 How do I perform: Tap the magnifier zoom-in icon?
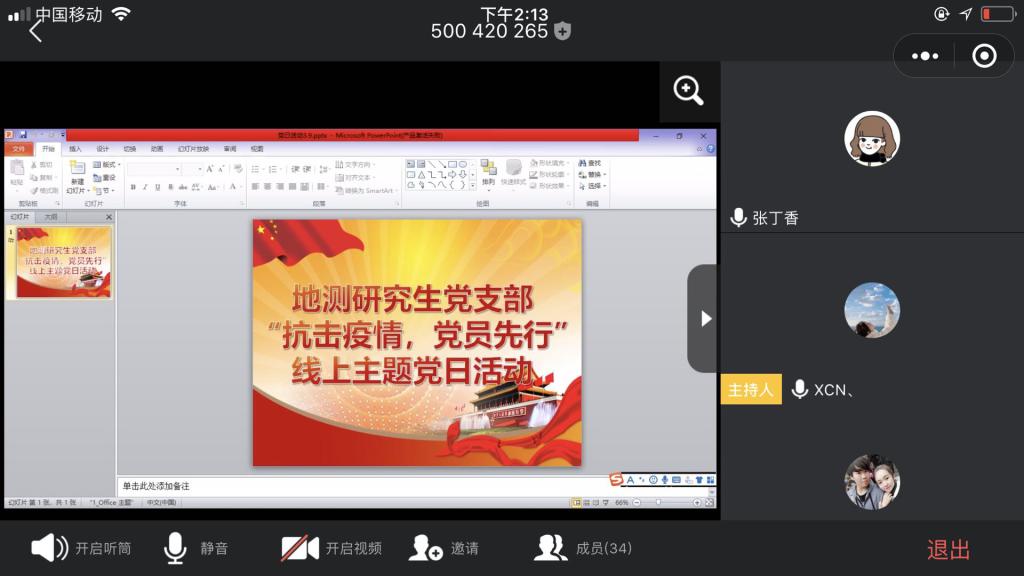tap(689, 92)
